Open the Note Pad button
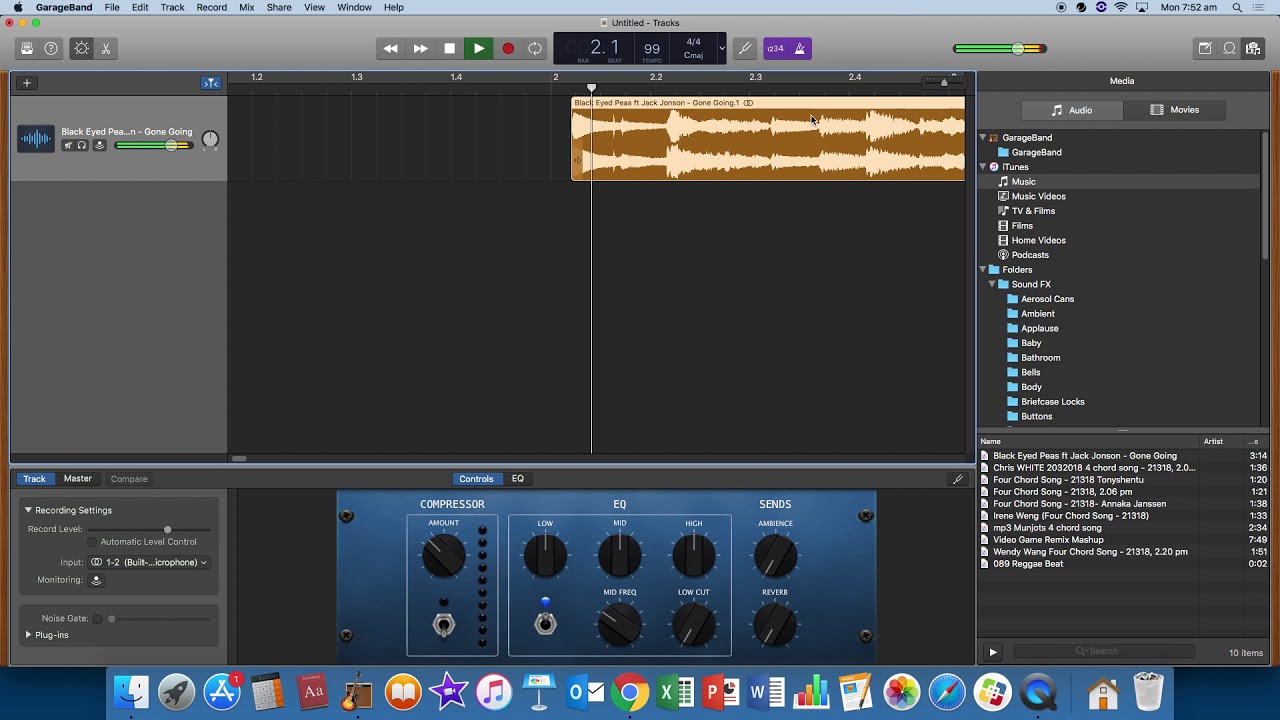1280x720 pixels. click(x=1205, y=48)
